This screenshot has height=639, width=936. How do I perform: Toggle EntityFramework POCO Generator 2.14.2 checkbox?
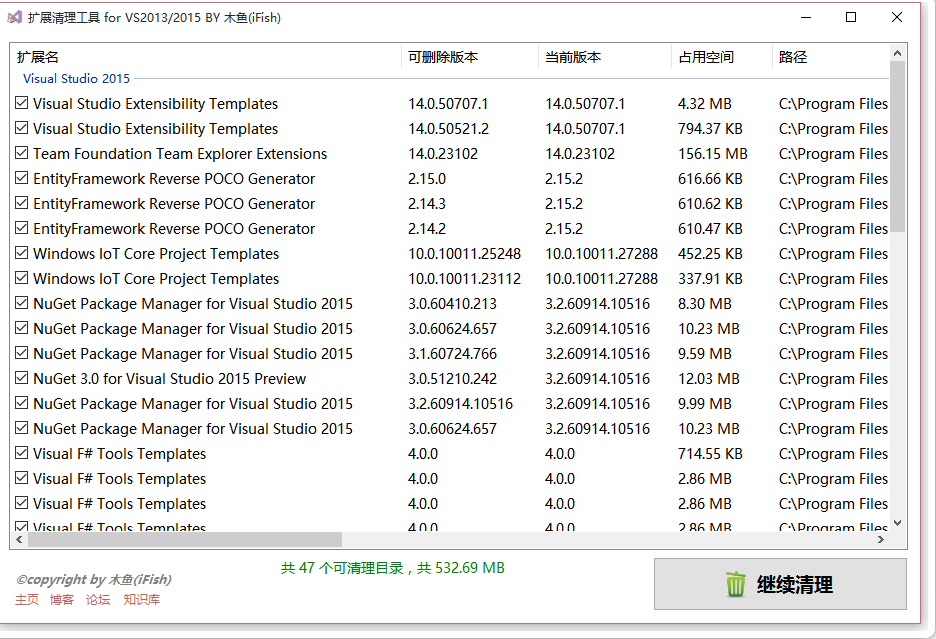click(21, 228)
